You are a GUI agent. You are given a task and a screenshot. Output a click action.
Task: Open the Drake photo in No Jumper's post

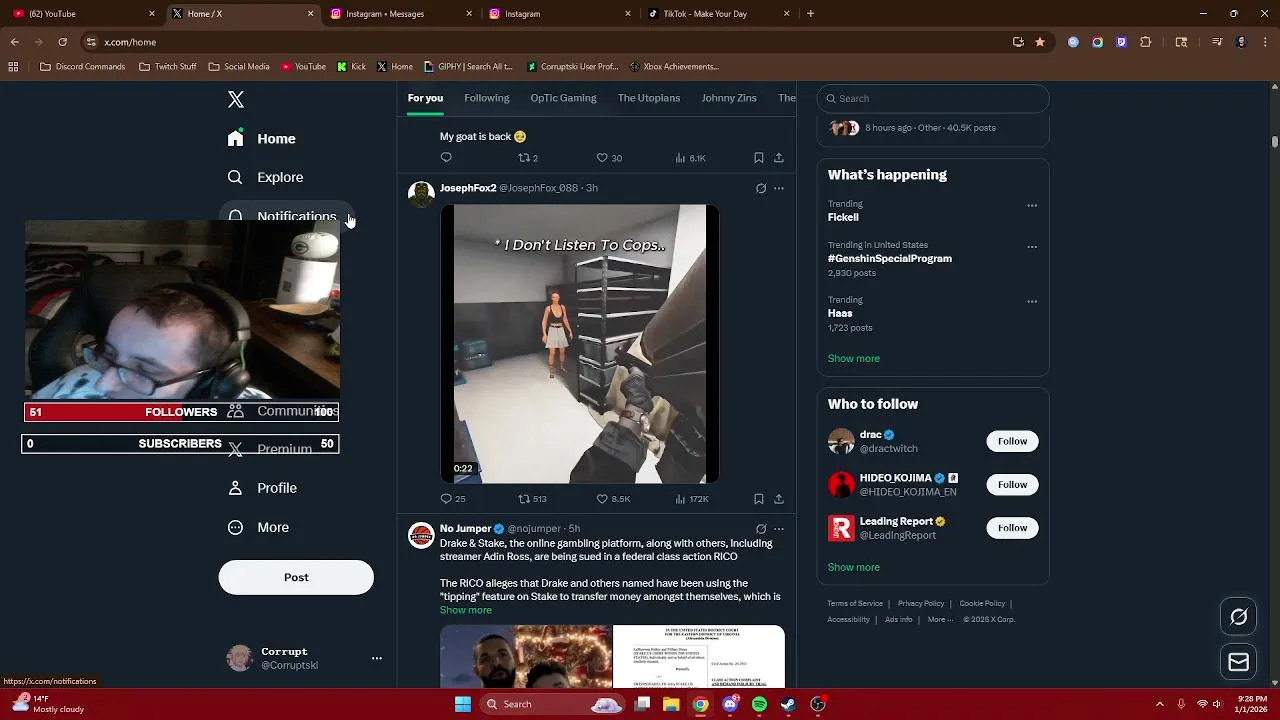pos(525,657)
